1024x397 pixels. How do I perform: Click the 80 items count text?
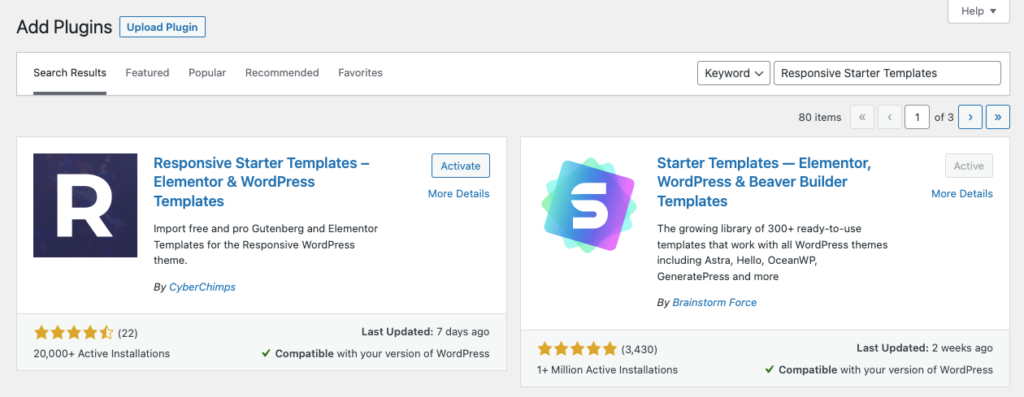(820, 118)
